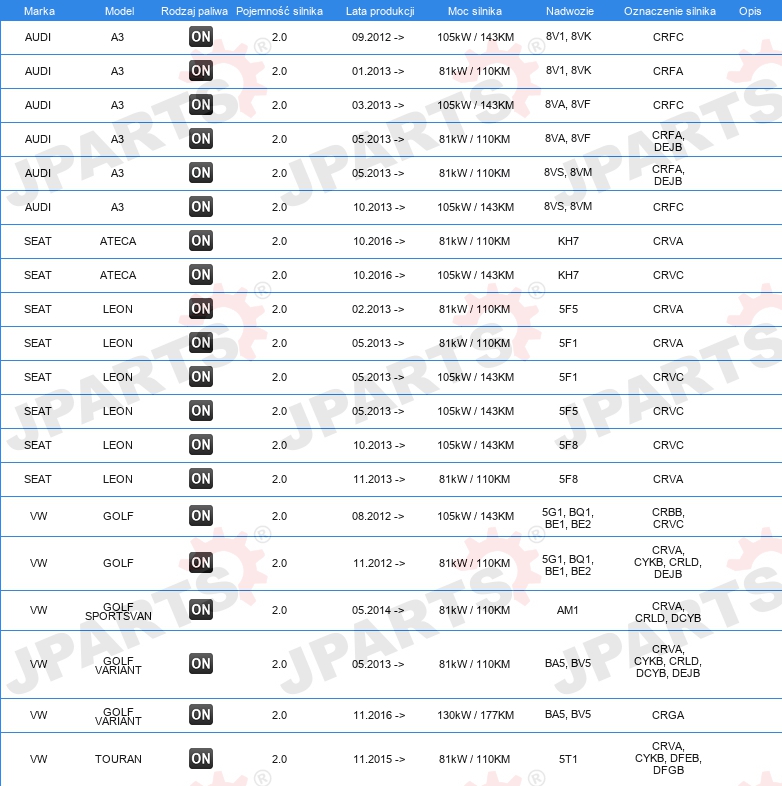
Task: Click the AM1 body code cell
Action: click(567, 610)
